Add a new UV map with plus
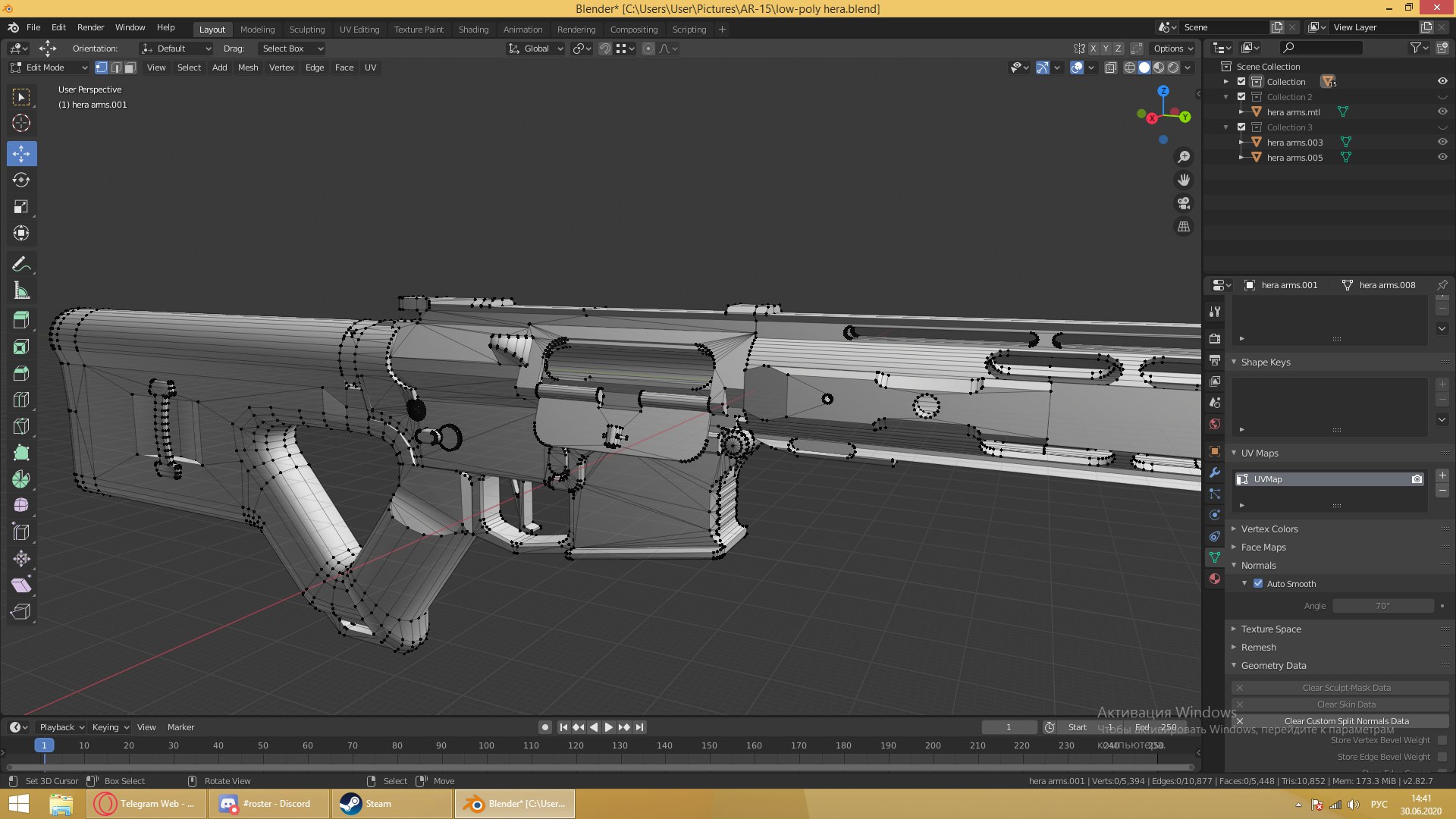This screenshot has height=819, width=1456. [x=1442, y=475]
